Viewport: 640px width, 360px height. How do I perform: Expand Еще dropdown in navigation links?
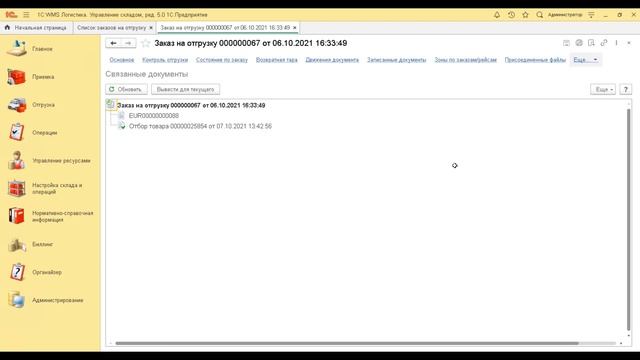tap(585, 60)
